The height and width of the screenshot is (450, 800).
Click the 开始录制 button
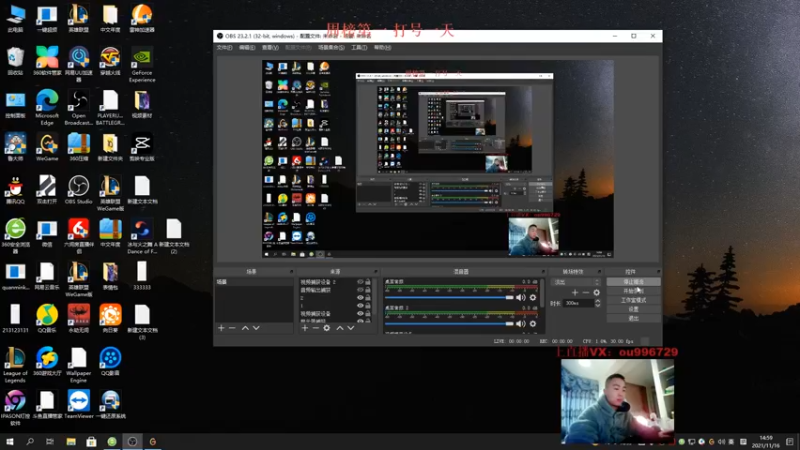(633, 291)
